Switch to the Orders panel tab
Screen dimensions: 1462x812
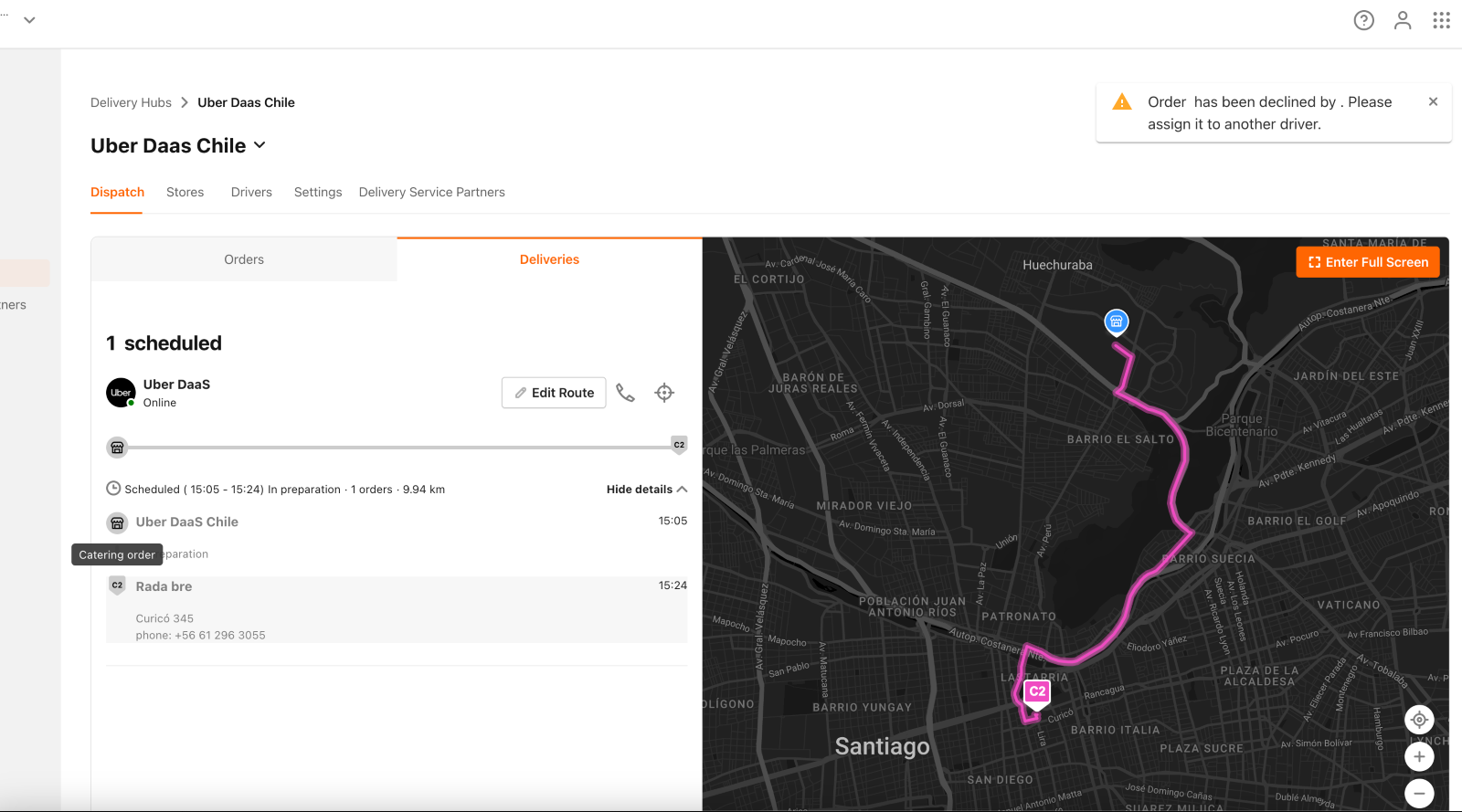[x=244, y=259]
